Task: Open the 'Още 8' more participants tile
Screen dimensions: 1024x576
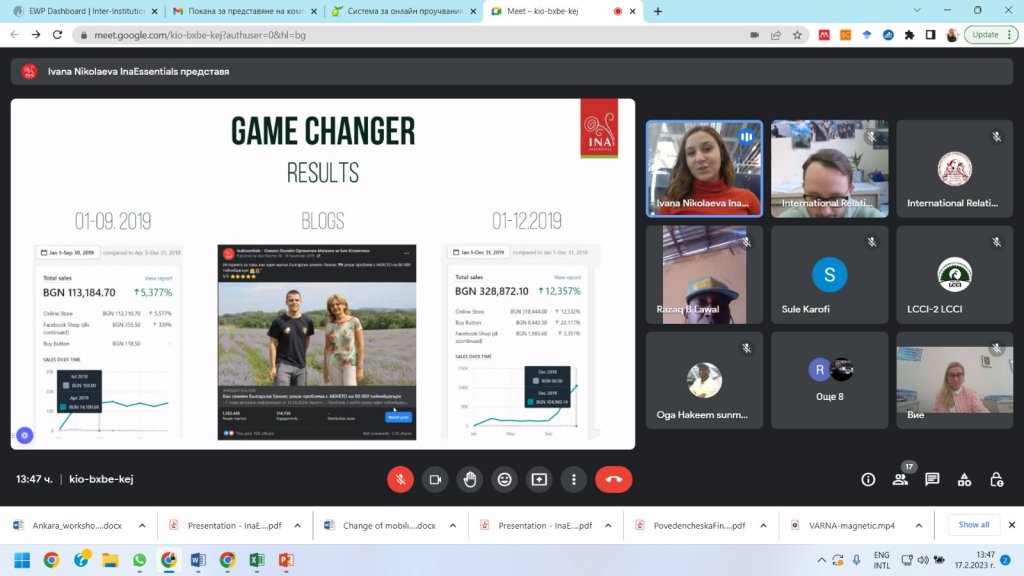Action: click(x=829, y=380)
